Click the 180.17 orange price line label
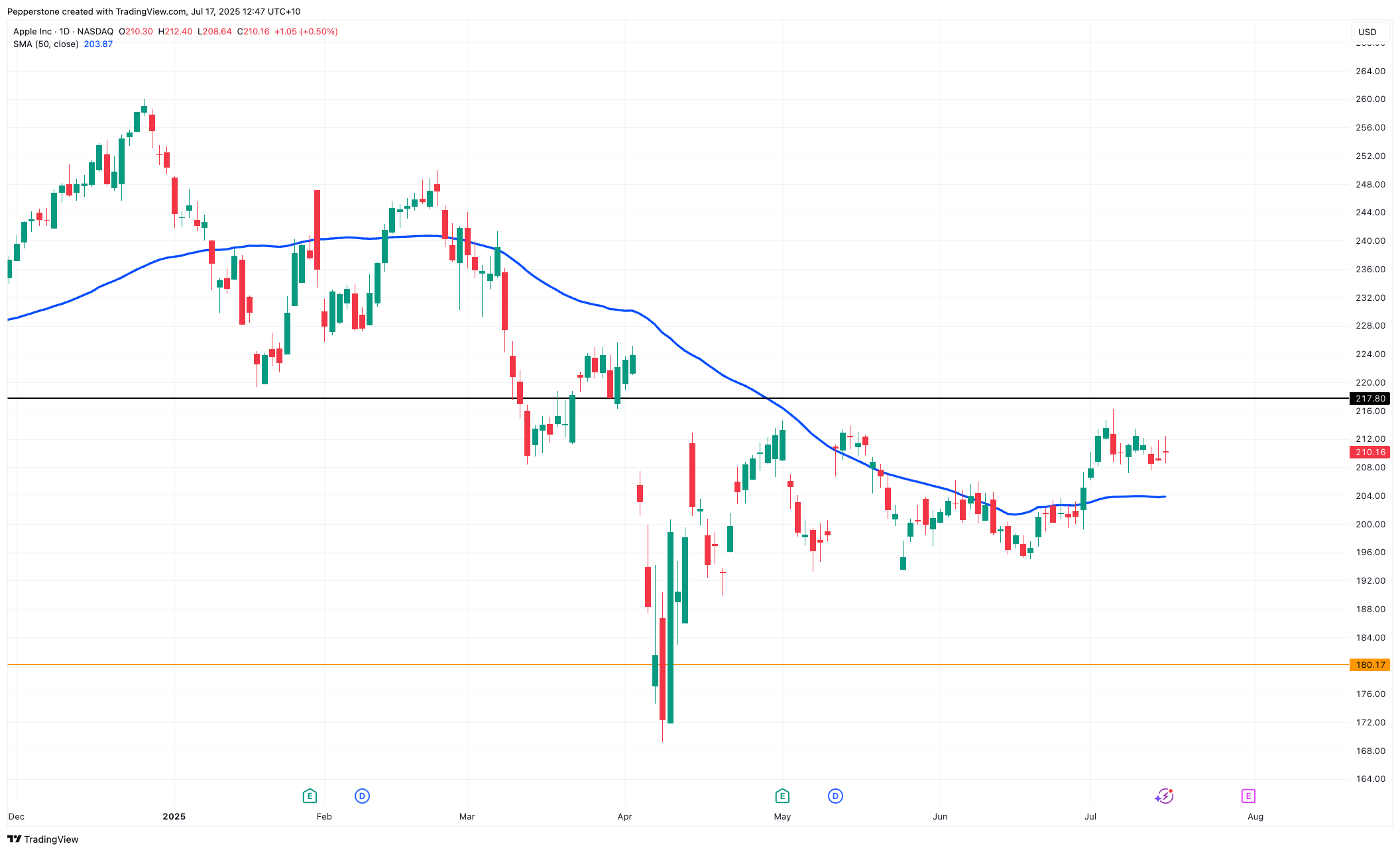The image size is (1400, 852). [x=1370, y=665]
